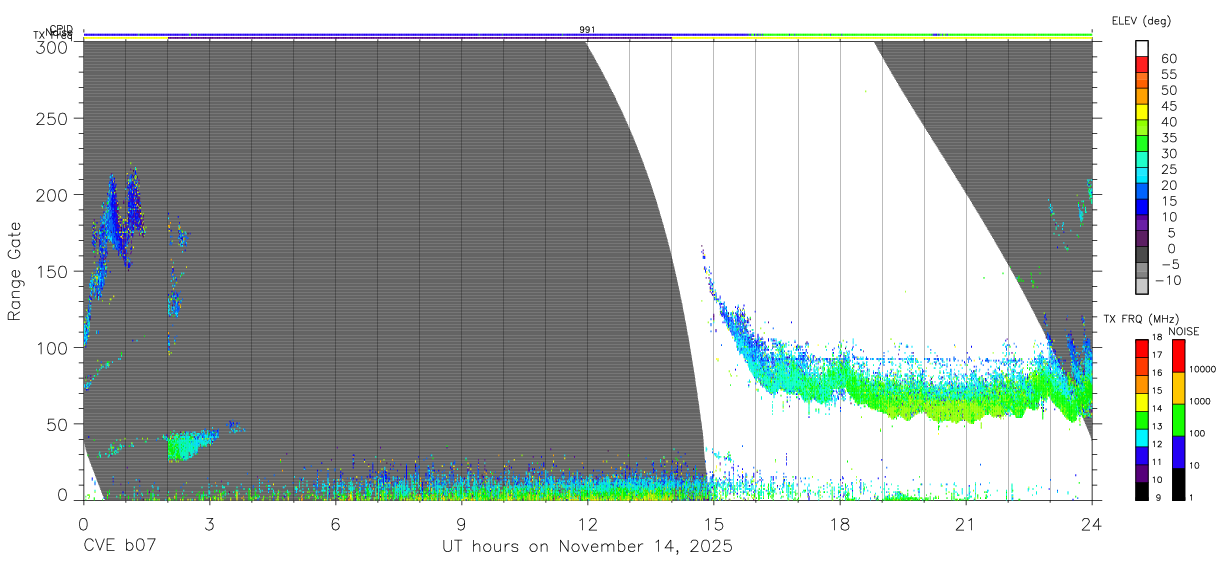Click the CVE b07 radar label
1228x567 pixels.
coord(120,546)
